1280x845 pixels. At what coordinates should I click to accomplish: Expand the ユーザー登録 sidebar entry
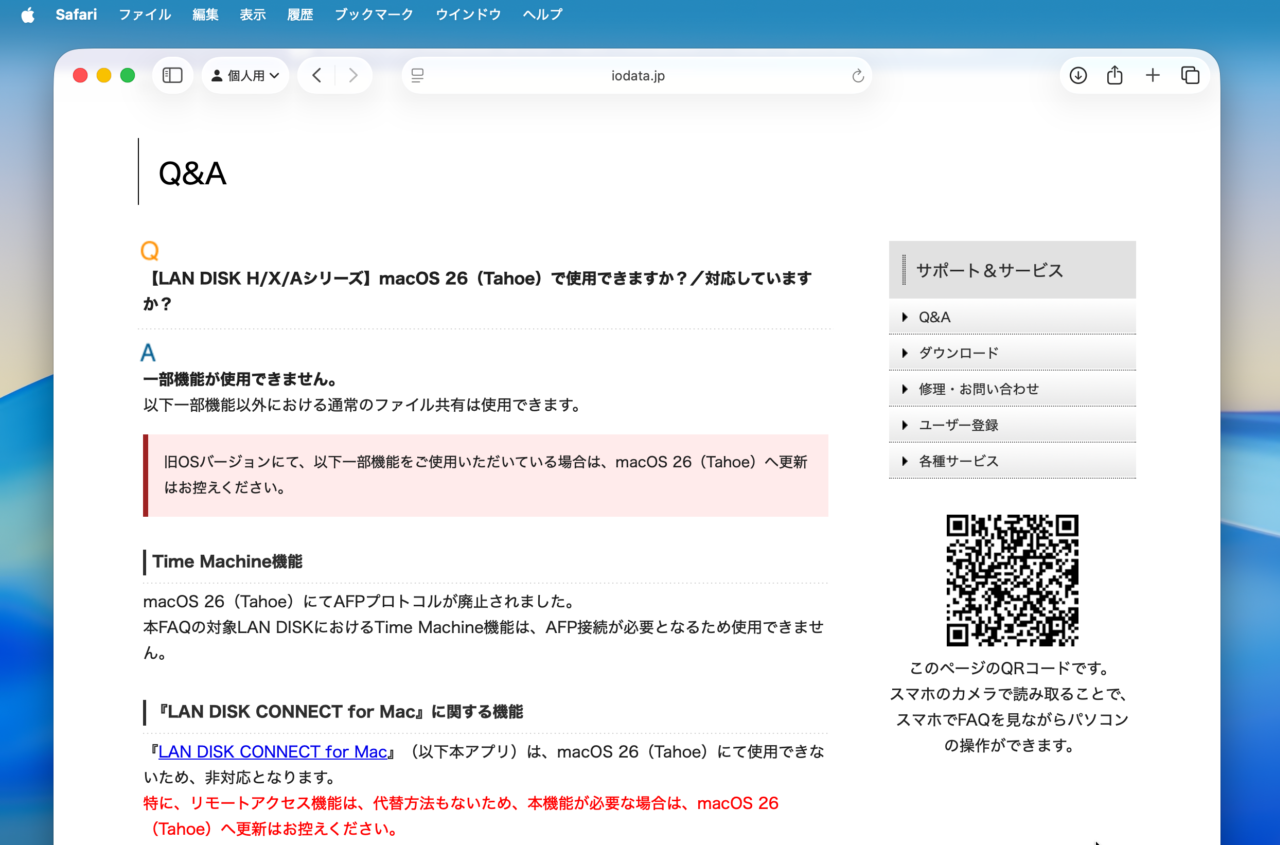click(x=958, y=425)
